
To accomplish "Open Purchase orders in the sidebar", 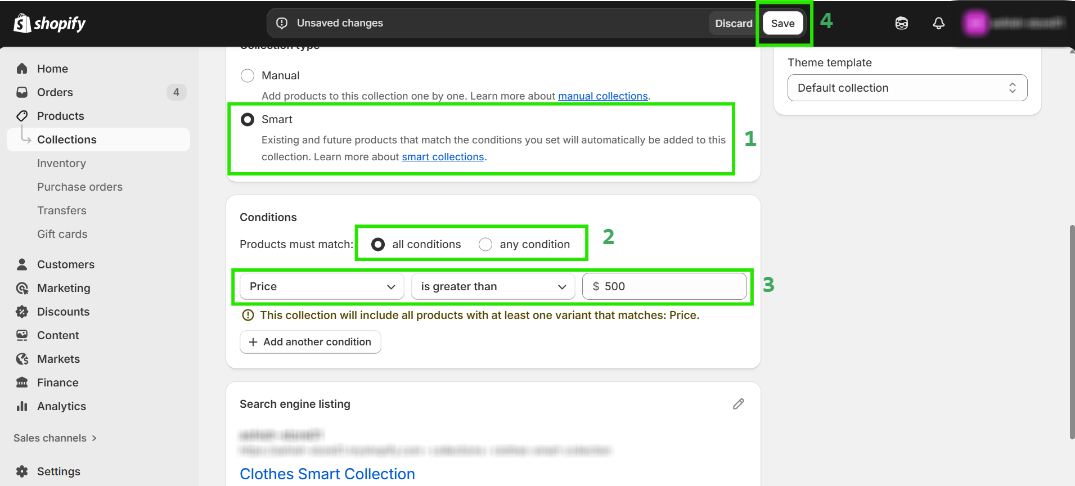I will coord(80,187).
